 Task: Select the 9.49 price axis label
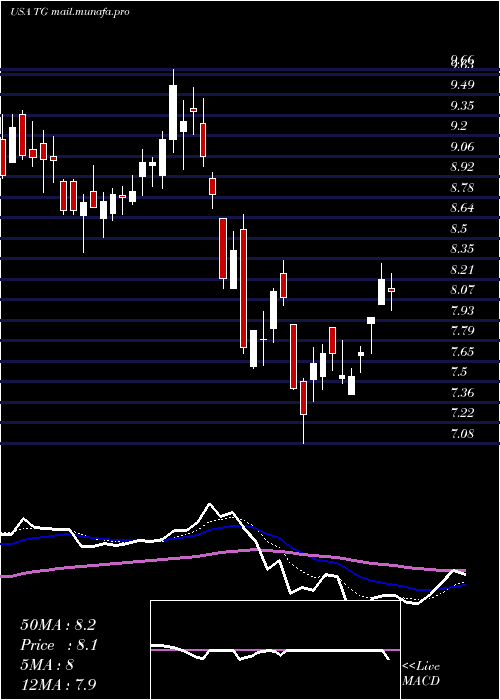462,85
